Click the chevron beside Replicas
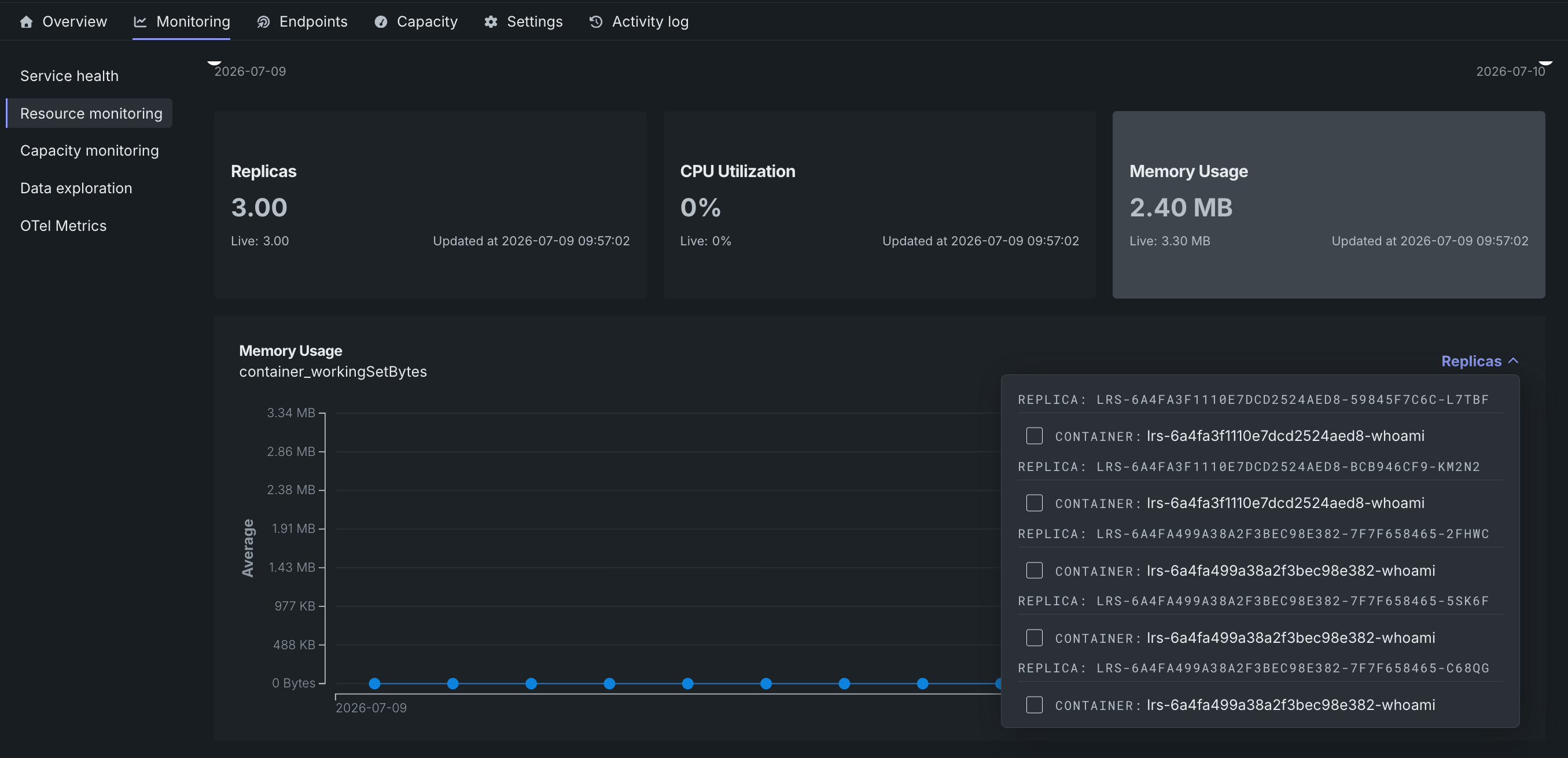Screen dimensions: 1568x758 (x=1513, y=361)
